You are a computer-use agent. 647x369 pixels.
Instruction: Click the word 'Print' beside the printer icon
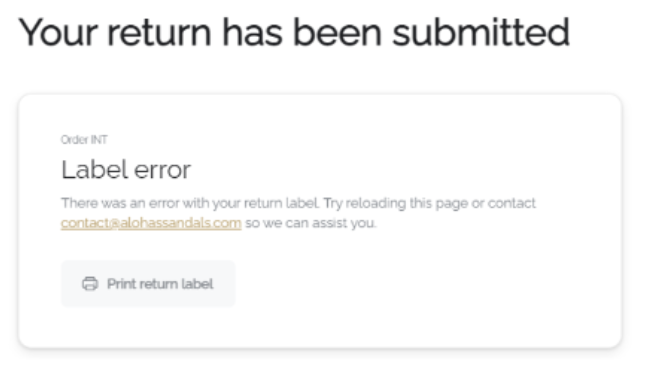(x=120, y=284)
